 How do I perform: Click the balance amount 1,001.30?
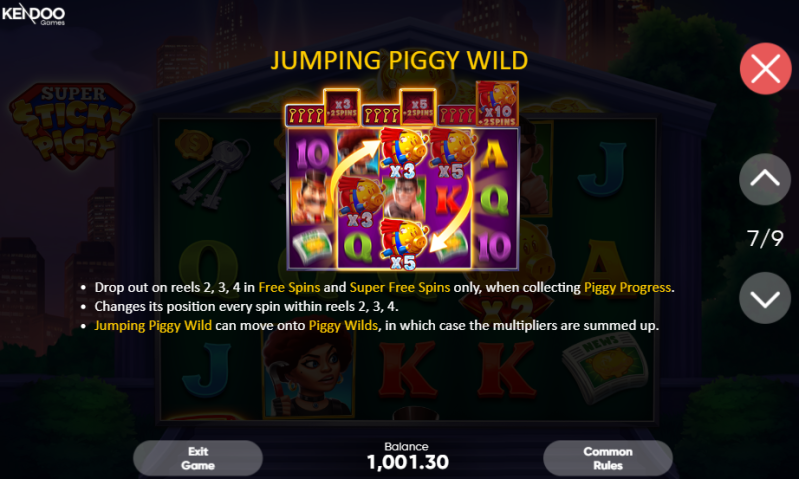point(408,462)
